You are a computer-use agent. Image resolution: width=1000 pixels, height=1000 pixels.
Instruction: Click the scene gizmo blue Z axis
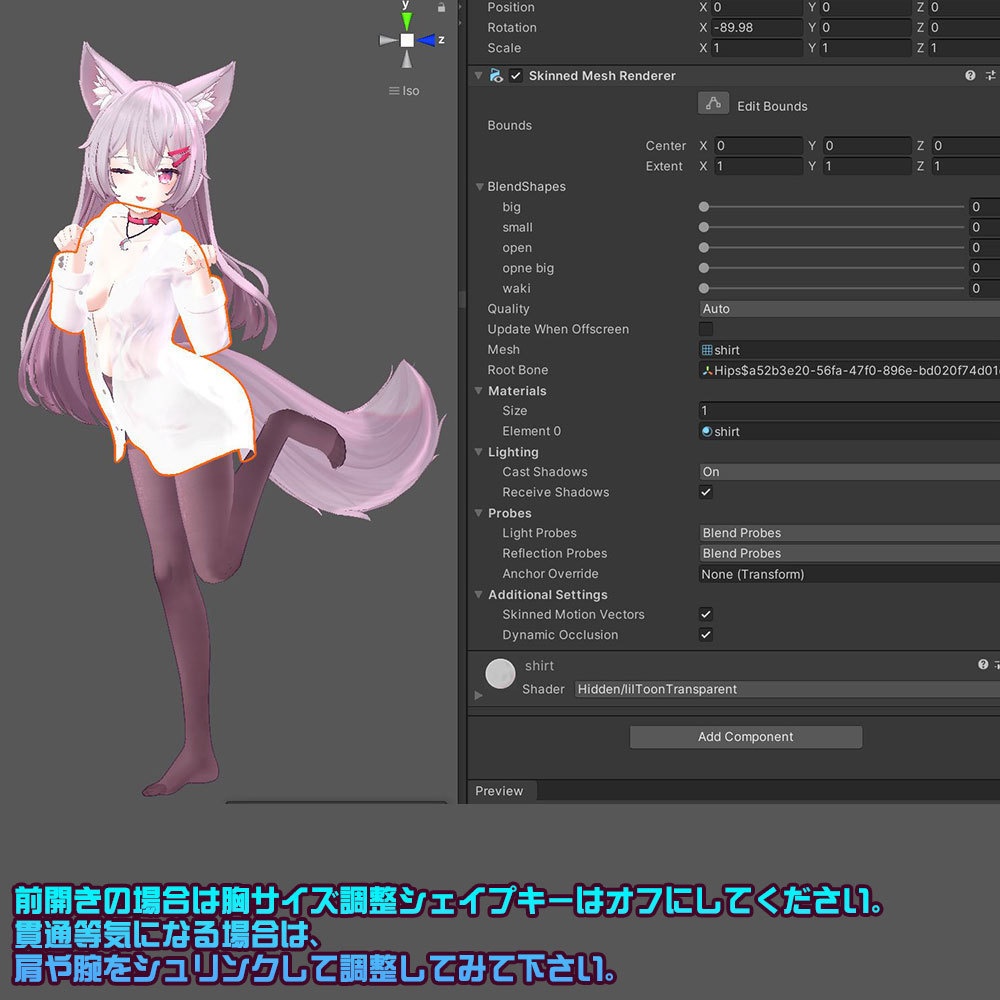[x=427, y=40]
